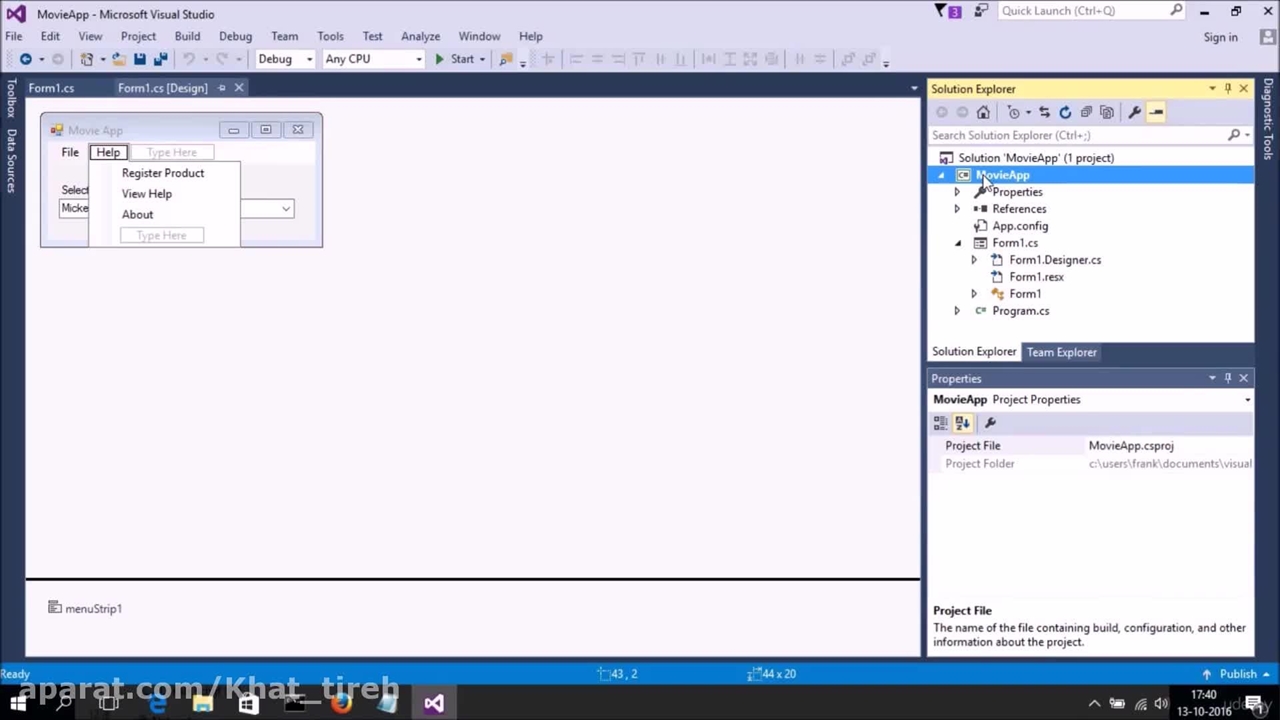Toggle Preview Selected Items in Solution Explorer
The image size is (1280, 720).
(x=1156, y=112)
